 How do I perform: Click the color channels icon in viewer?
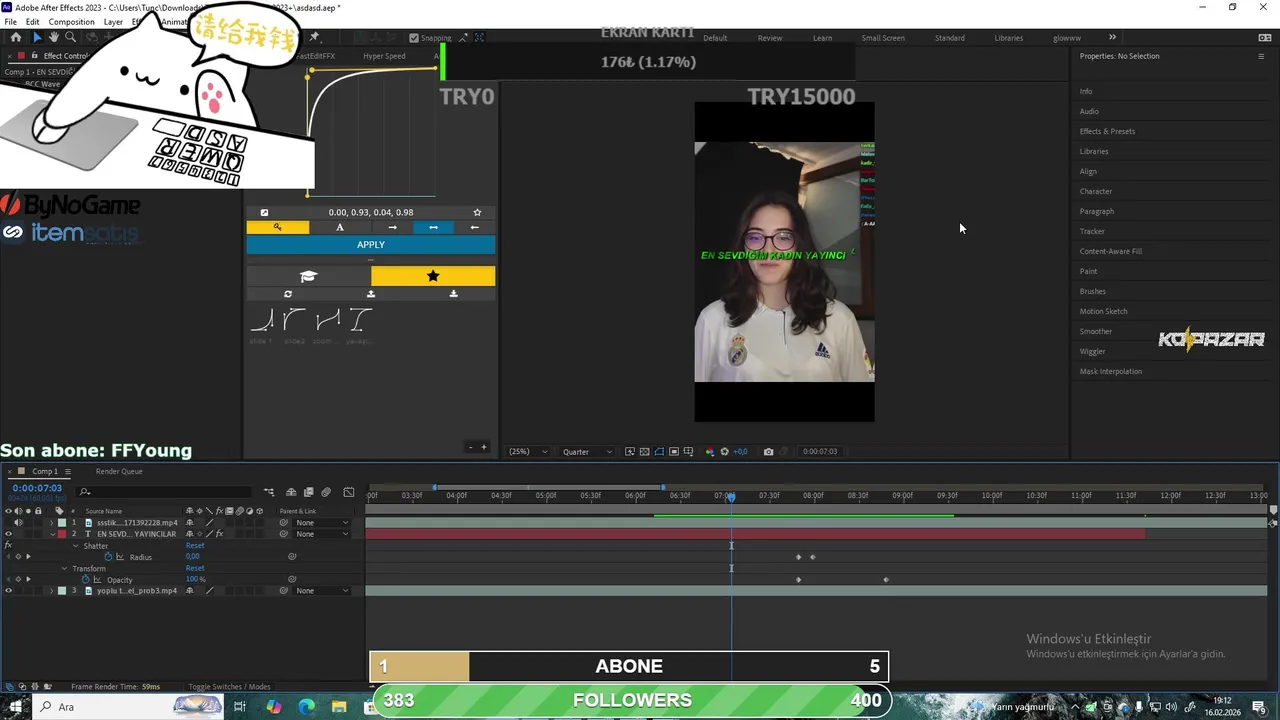[710, 452]
